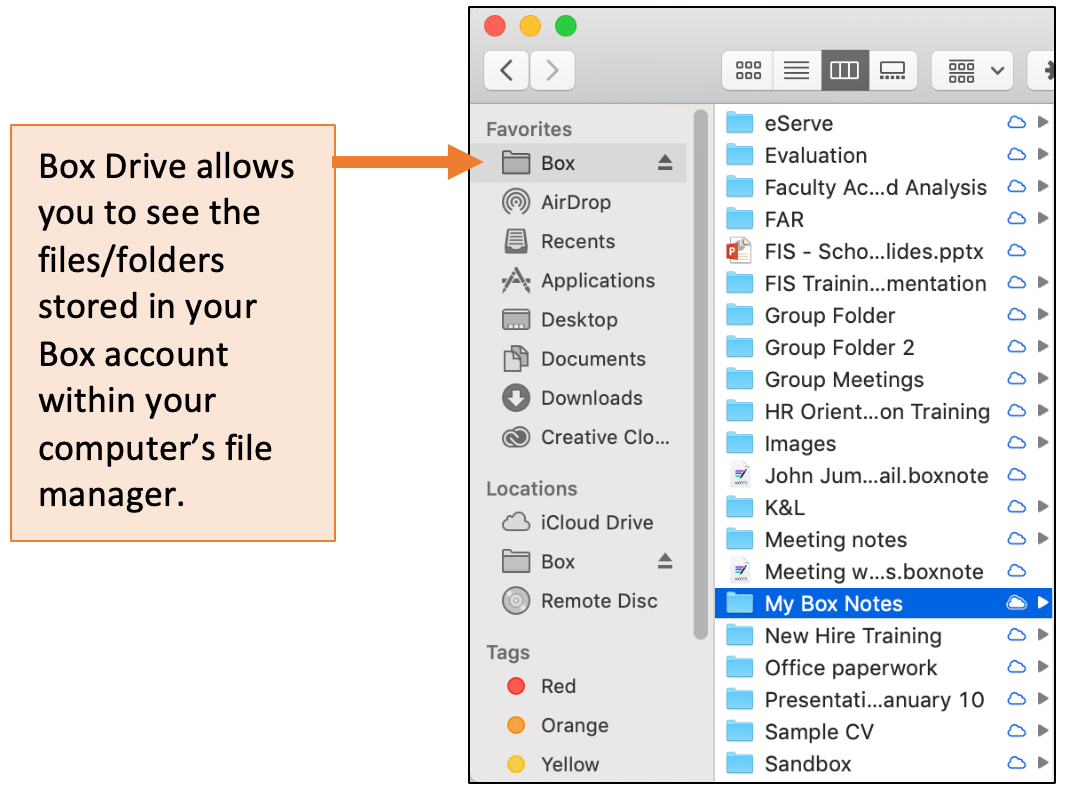The image size is (1066, 796).
Task: Switch to gallery view
Action: 892,70
